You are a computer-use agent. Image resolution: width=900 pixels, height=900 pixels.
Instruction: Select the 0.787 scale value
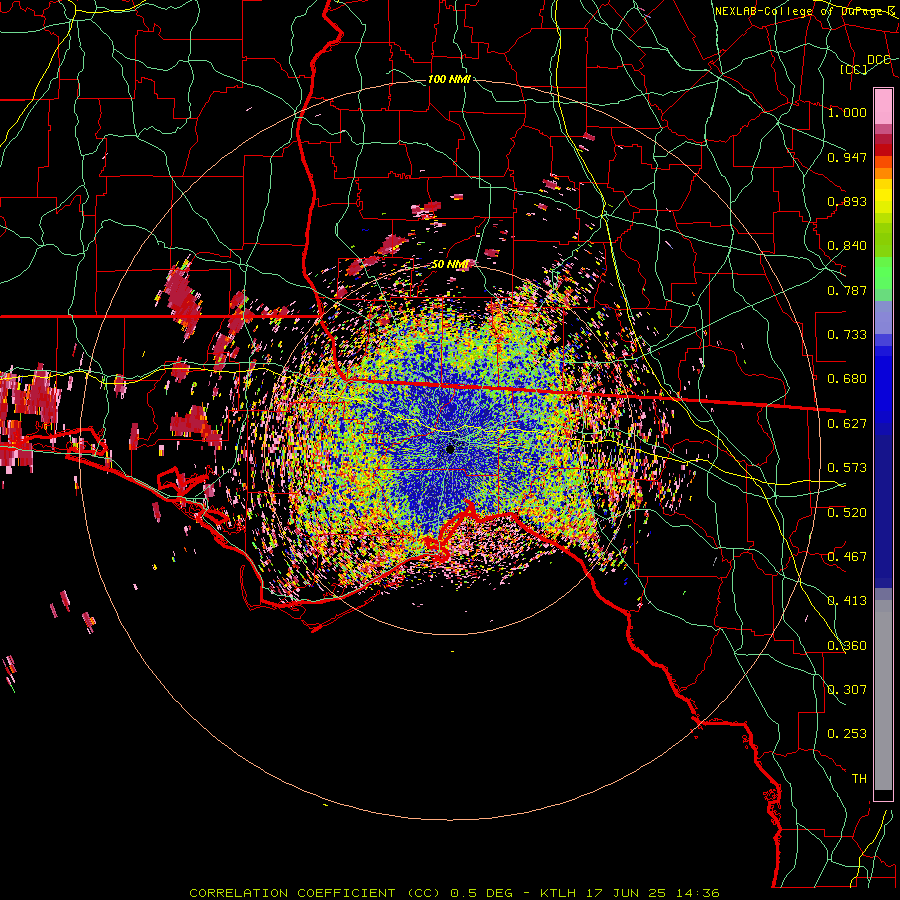[x=847, y=290]
